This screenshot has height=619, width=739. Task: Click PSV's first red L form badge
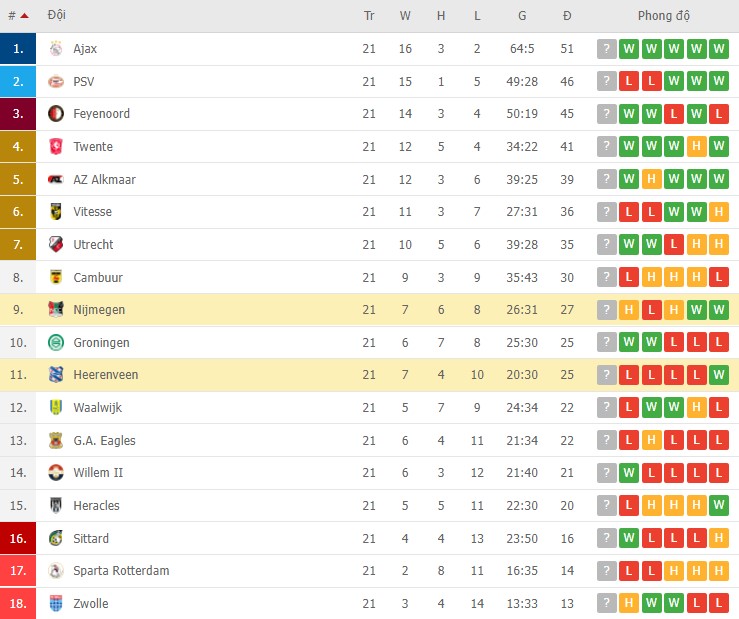tap(628, 82)
